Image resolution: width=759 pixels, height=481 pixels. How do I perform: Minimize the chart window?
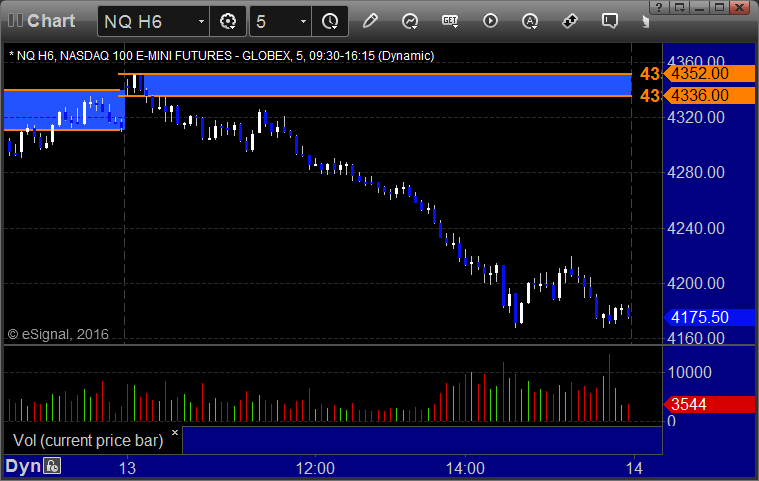pyautogui.click(x=699, y=8)
